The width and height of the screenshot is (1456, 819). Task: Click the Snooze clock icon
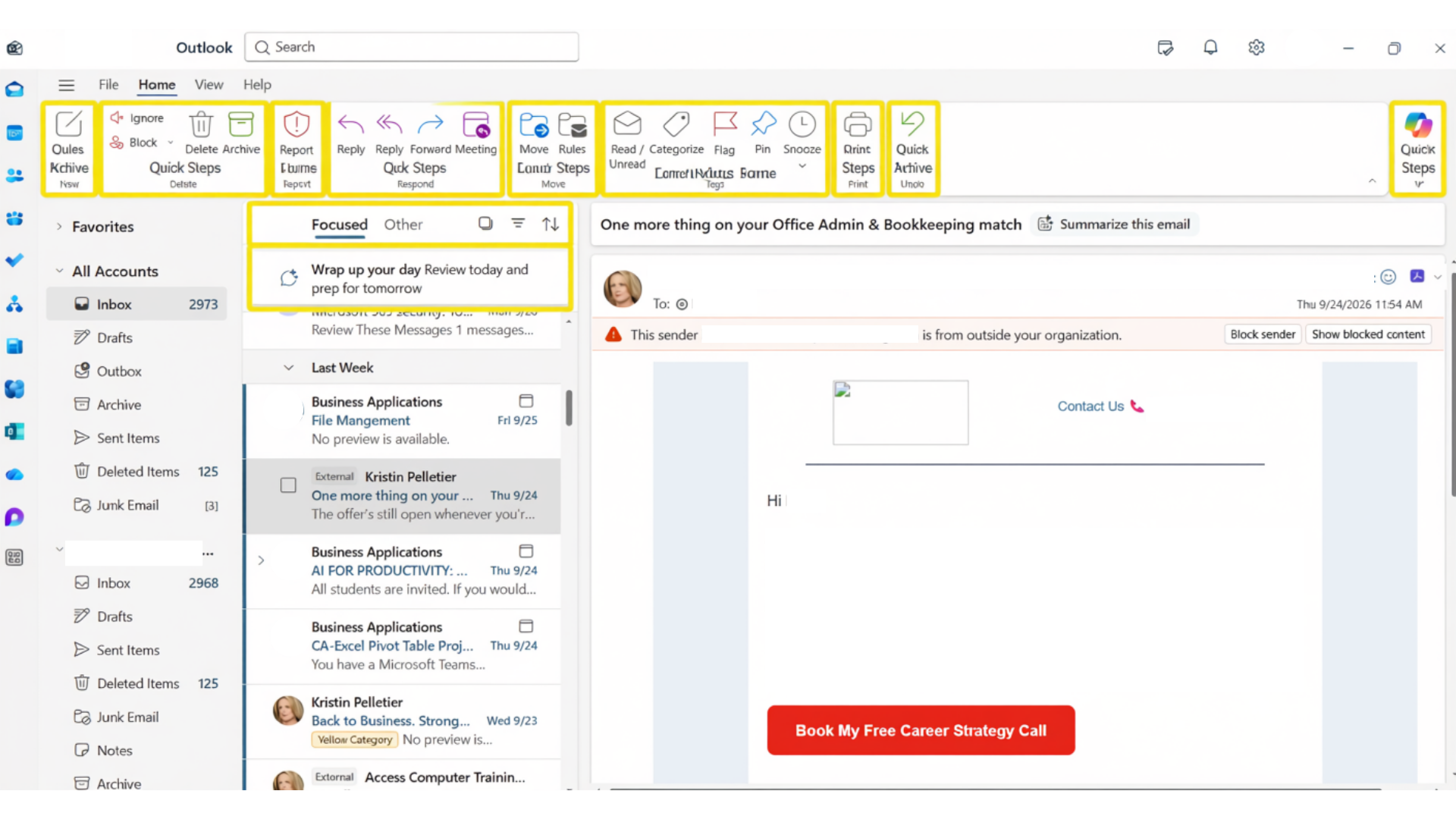[802, 124]
